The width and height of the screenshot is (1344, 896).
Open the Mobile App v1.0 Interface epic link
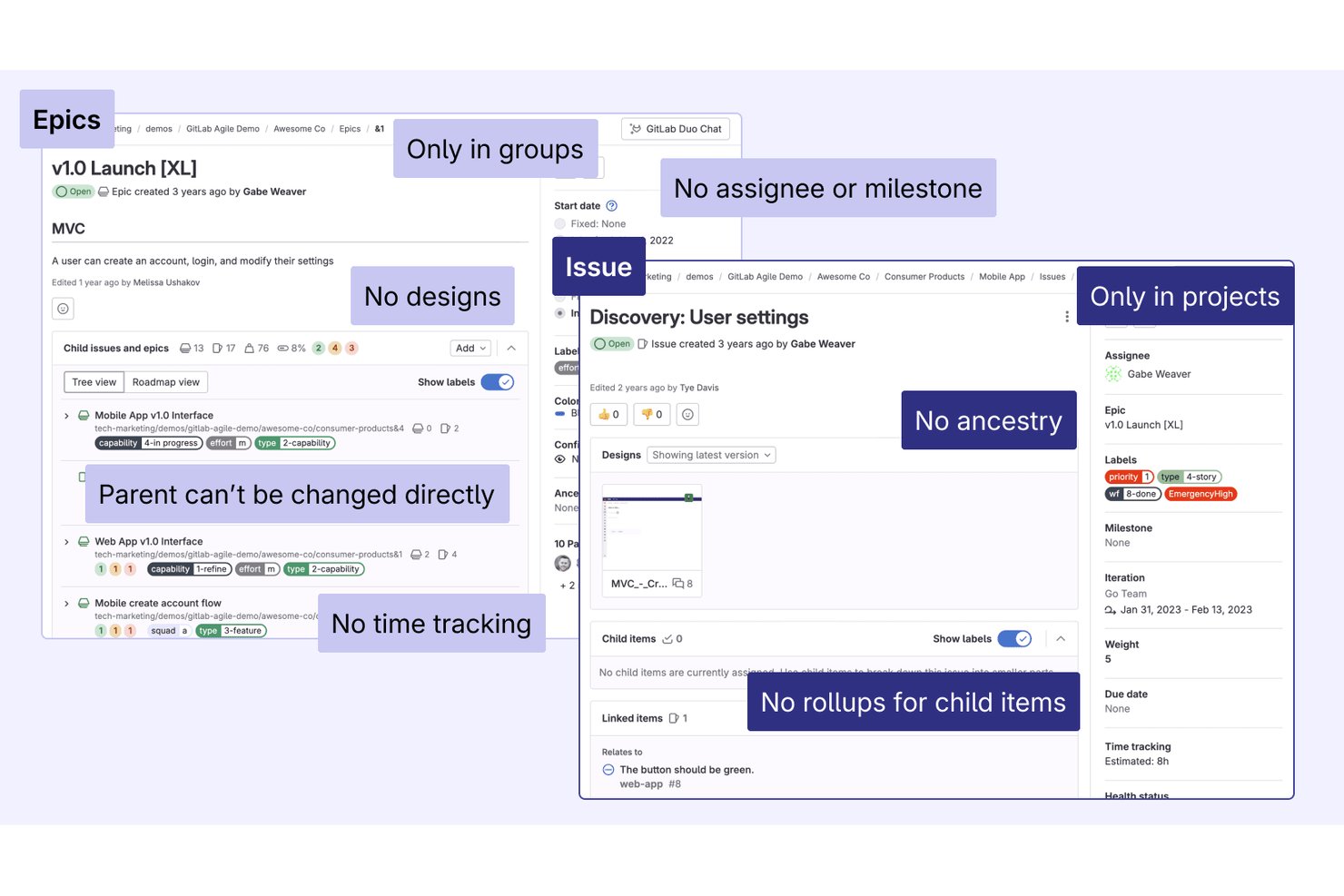coord(154,416)
